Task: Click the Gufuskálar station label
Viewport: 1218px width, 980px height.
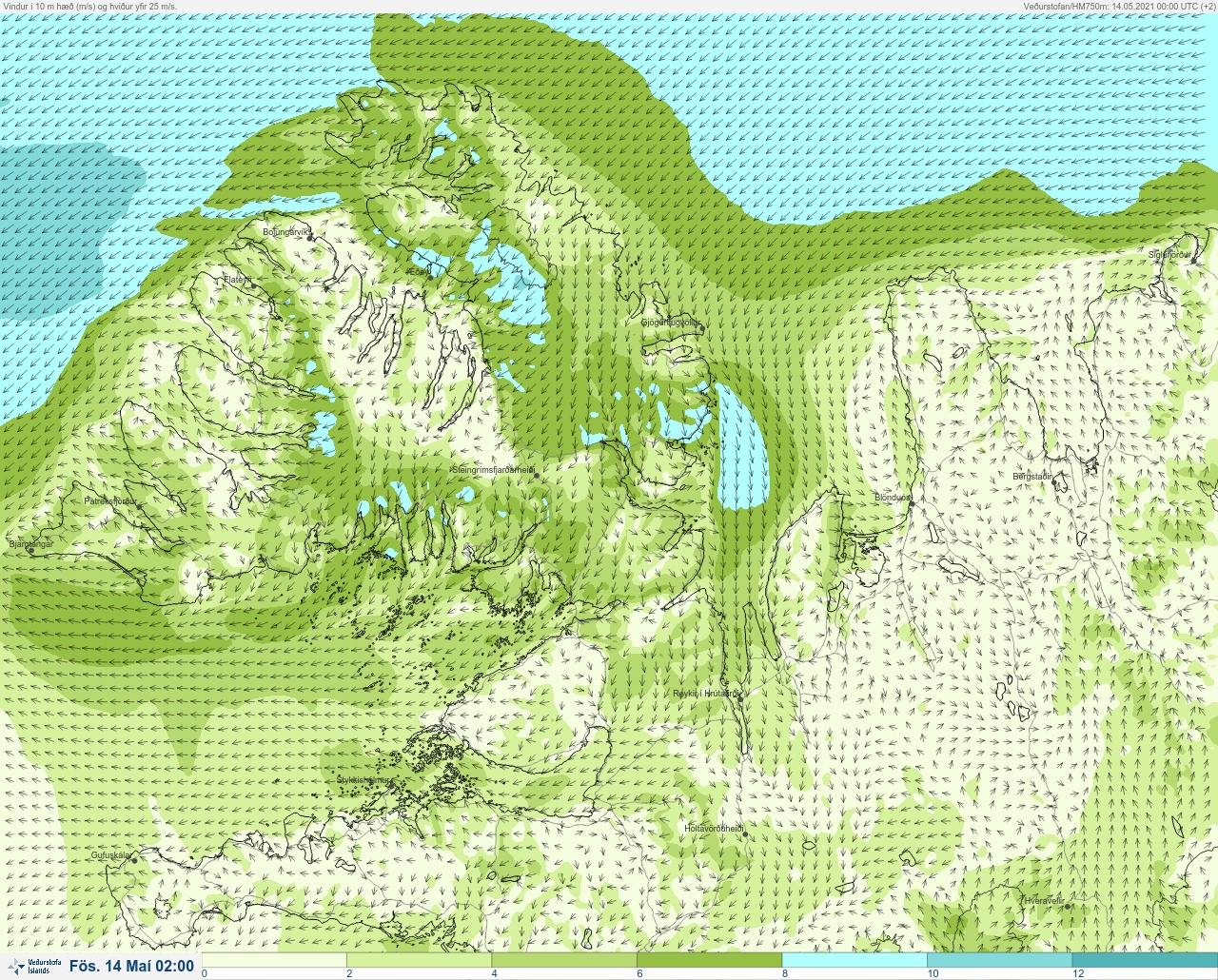Action: tap(110, 855)
